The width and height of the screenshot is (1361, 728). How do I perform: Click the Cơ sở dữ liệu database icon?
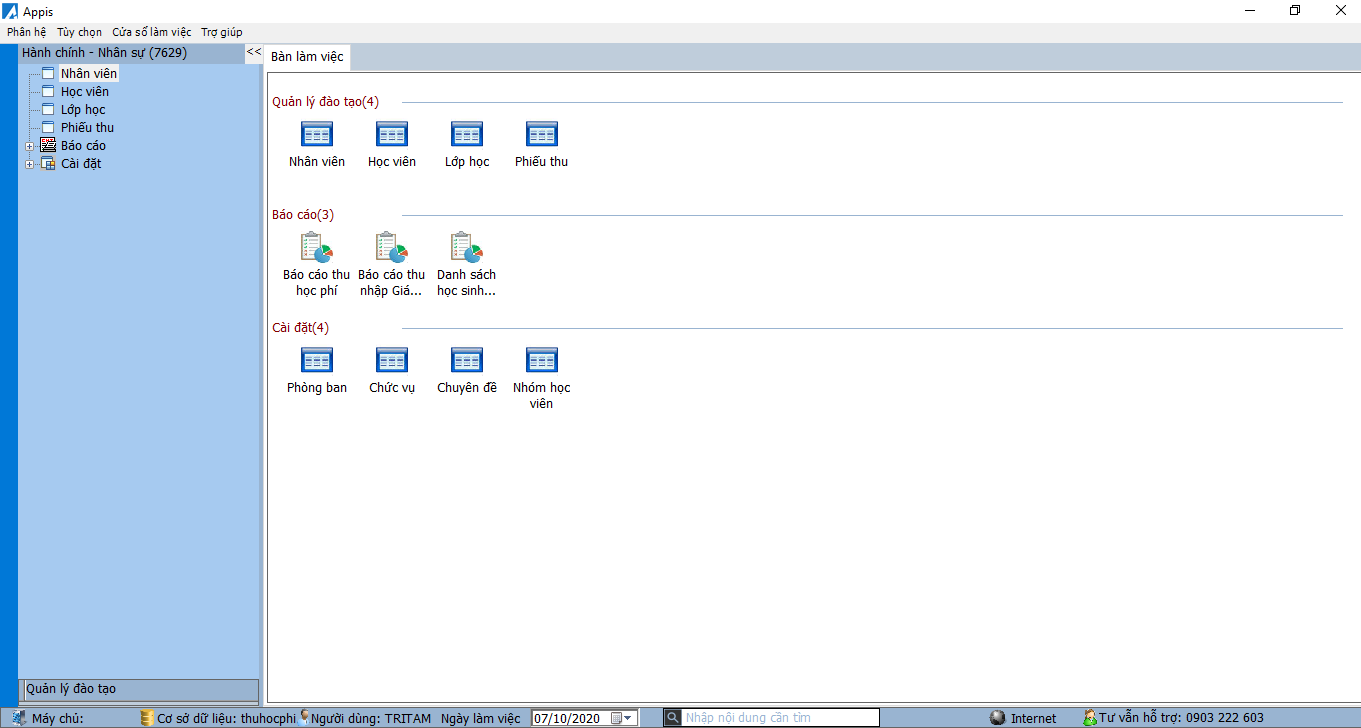147,718
